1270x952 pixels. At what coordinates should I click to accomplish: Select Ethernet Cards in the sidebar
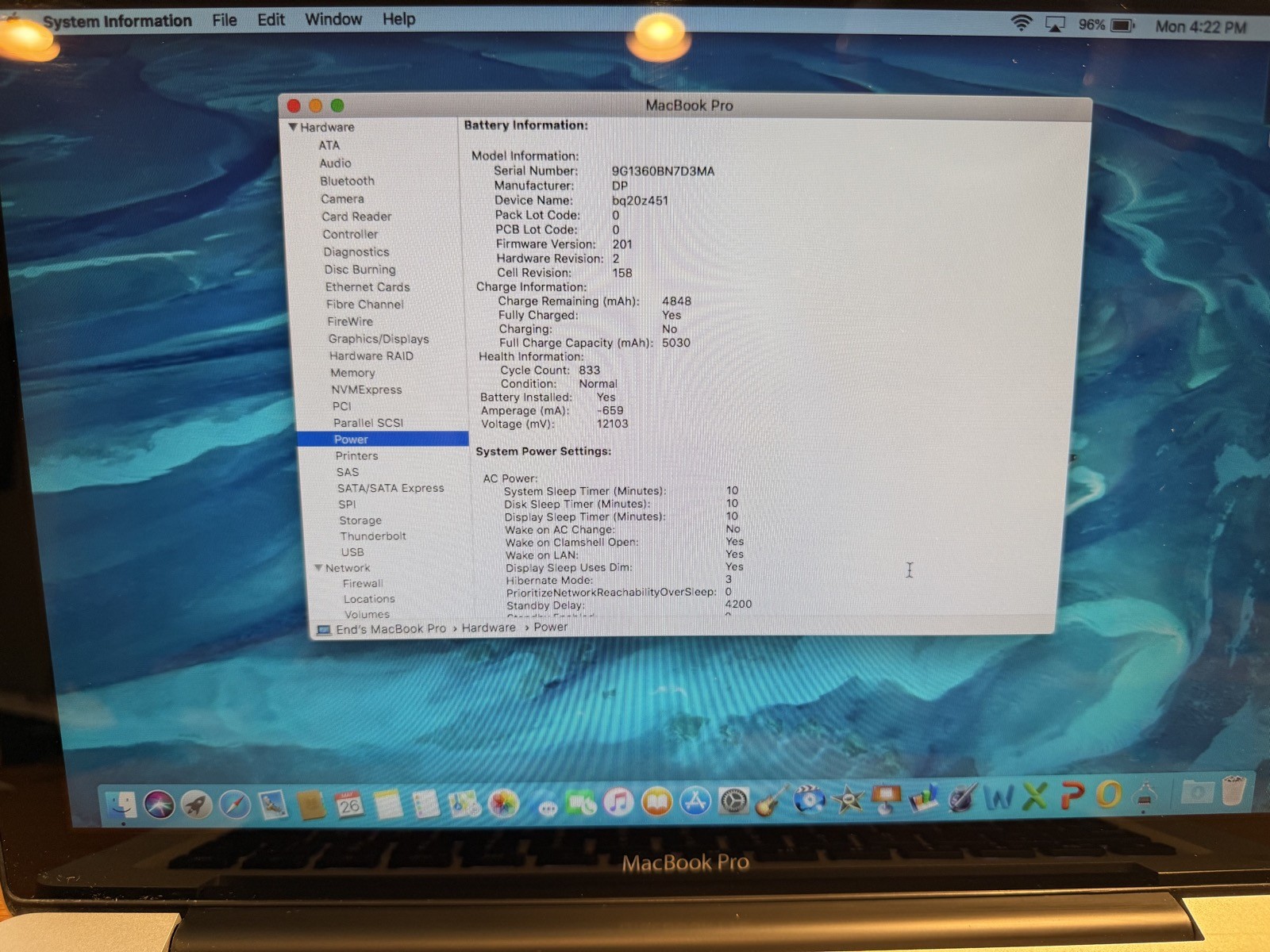[368, 287]
